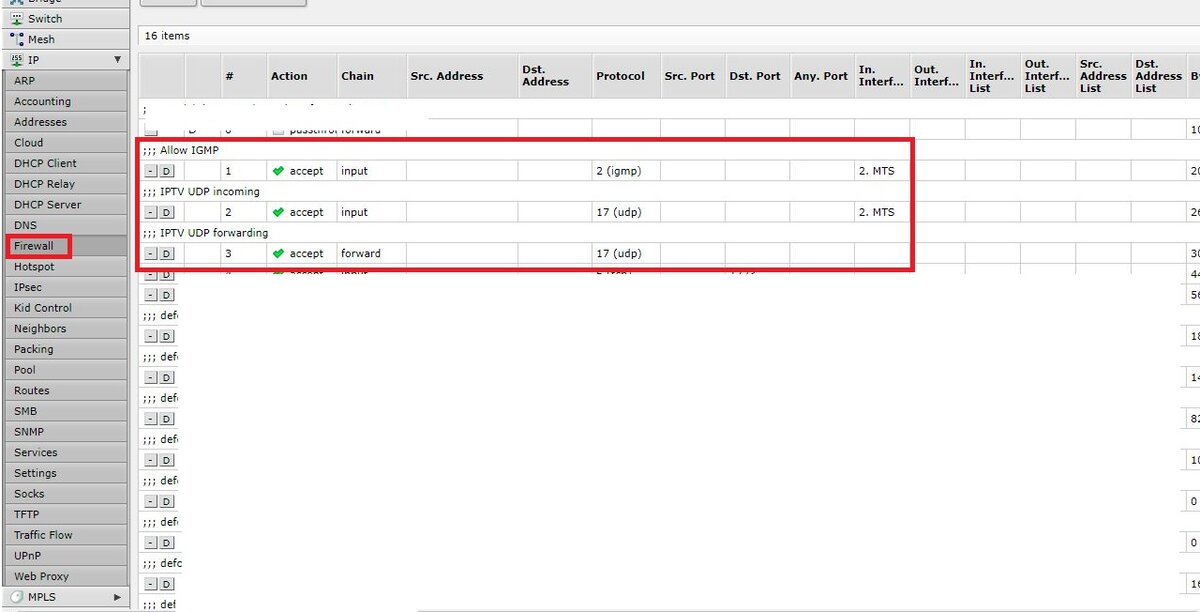Sort by Dst. Address List column header
Viewport: 1200px width, 612px height.
[x=1158, y=76]
